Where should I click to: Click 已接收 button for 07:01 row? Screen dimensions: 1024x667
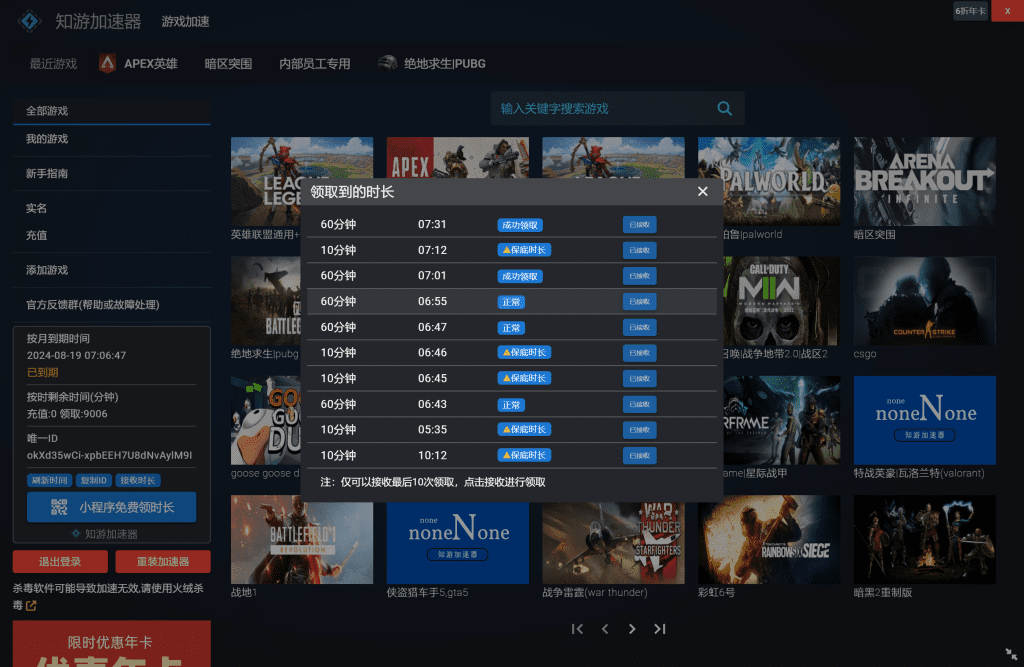pyautogui.click(x=639, y=276)
